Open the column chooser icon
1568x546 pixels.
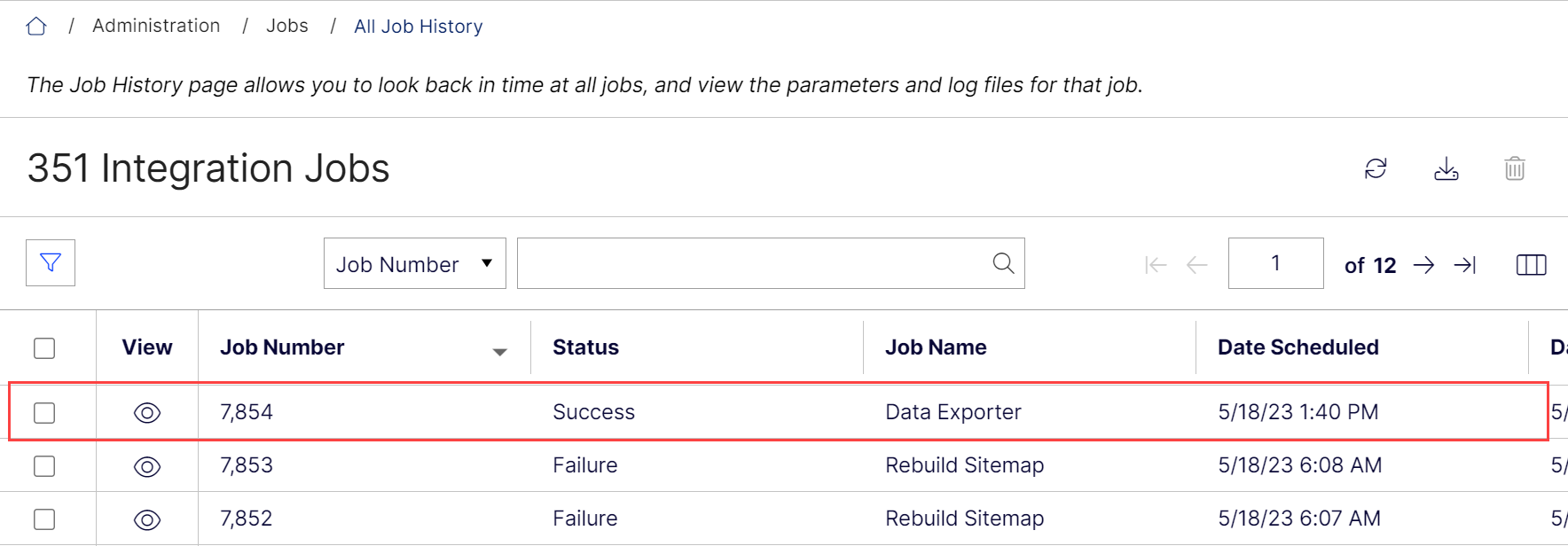(1531, 265)
